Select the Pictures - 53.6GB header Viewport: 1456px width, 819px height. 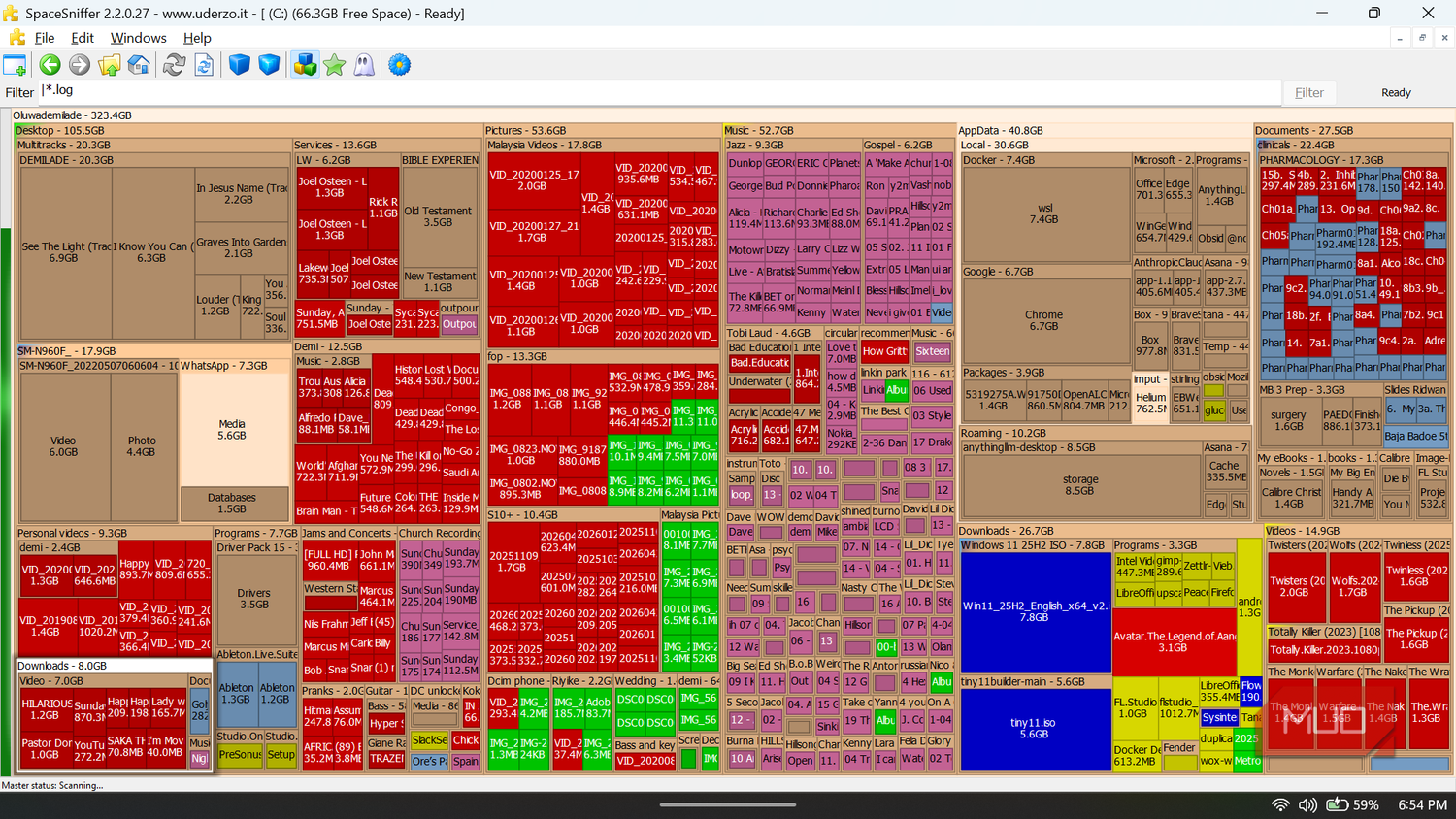603,131
